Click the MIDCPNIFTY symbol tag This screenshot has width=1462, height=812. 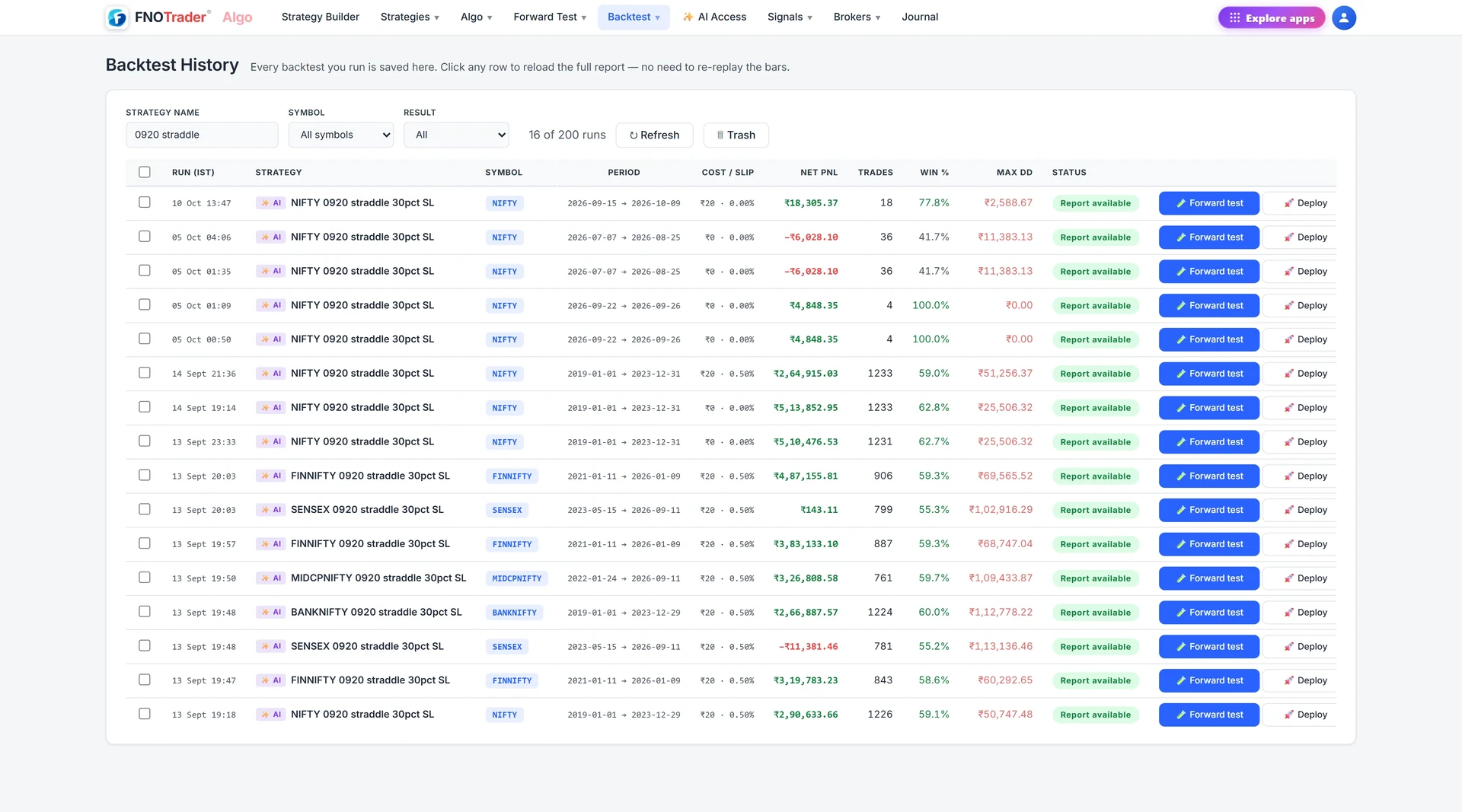tap(516, 578)
